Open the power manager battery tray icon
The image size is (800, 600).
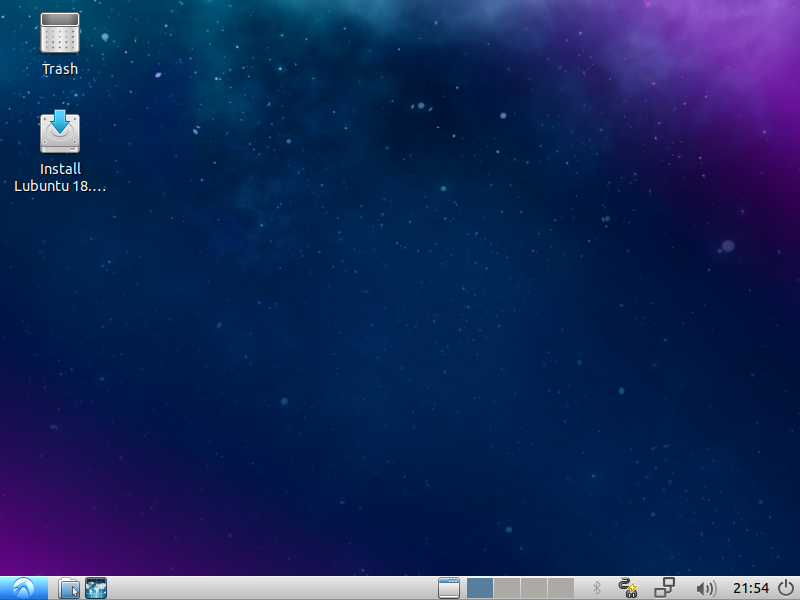coord(629,588)
